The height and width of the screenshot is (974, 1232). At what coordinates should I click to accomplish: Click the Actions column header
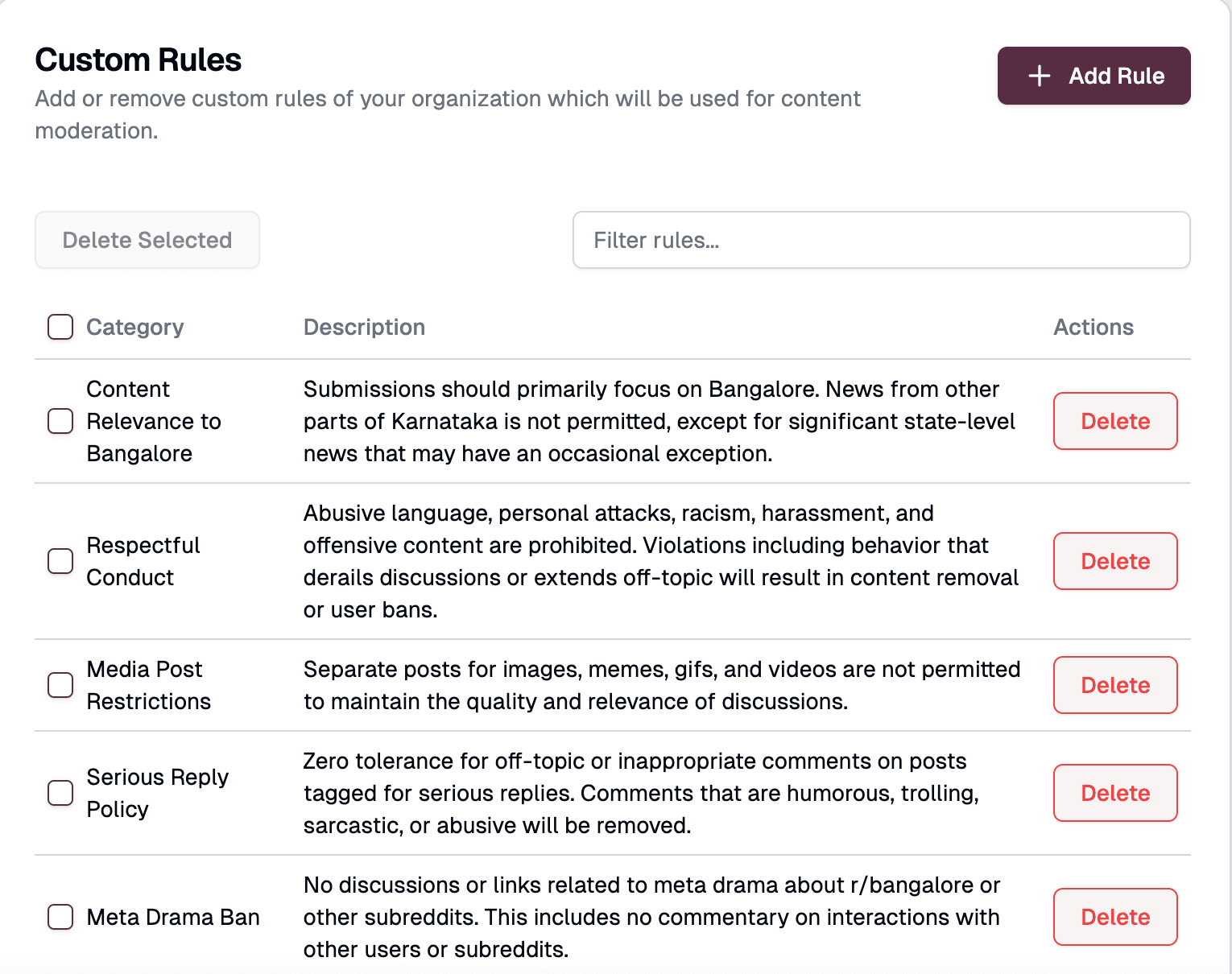1093,327
